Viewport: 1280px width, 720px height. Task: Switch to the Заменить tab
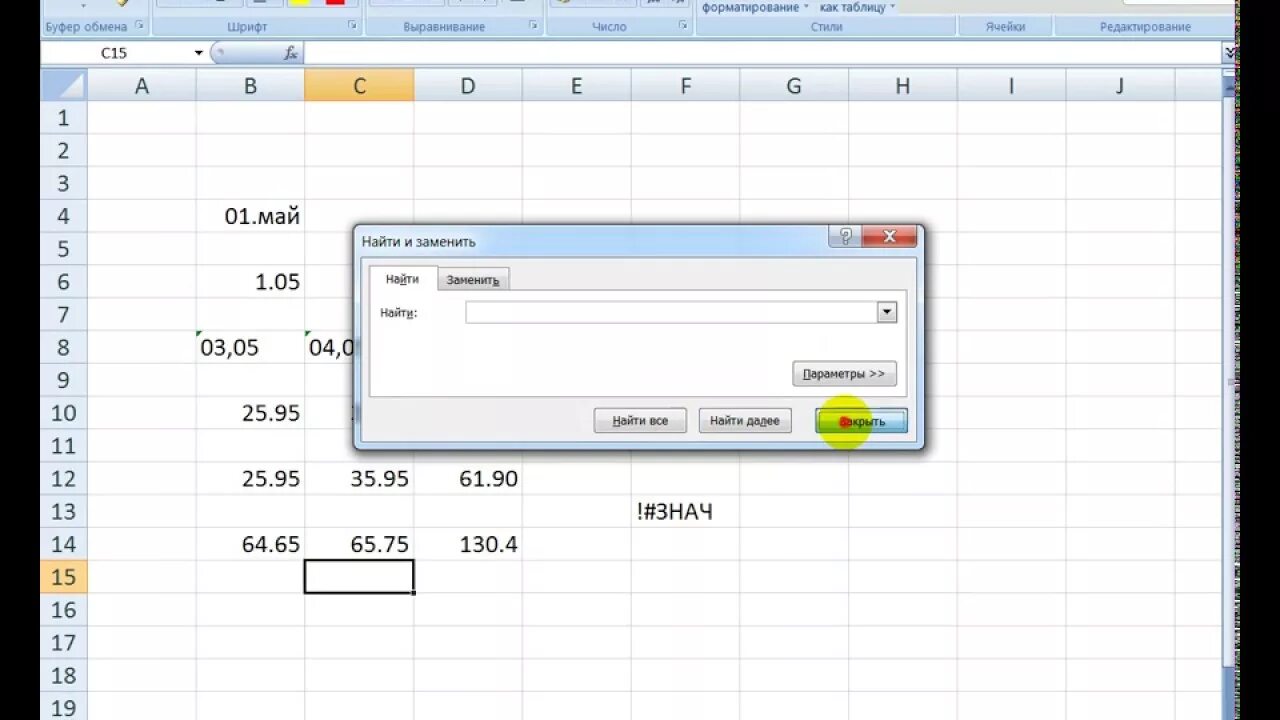473,280
